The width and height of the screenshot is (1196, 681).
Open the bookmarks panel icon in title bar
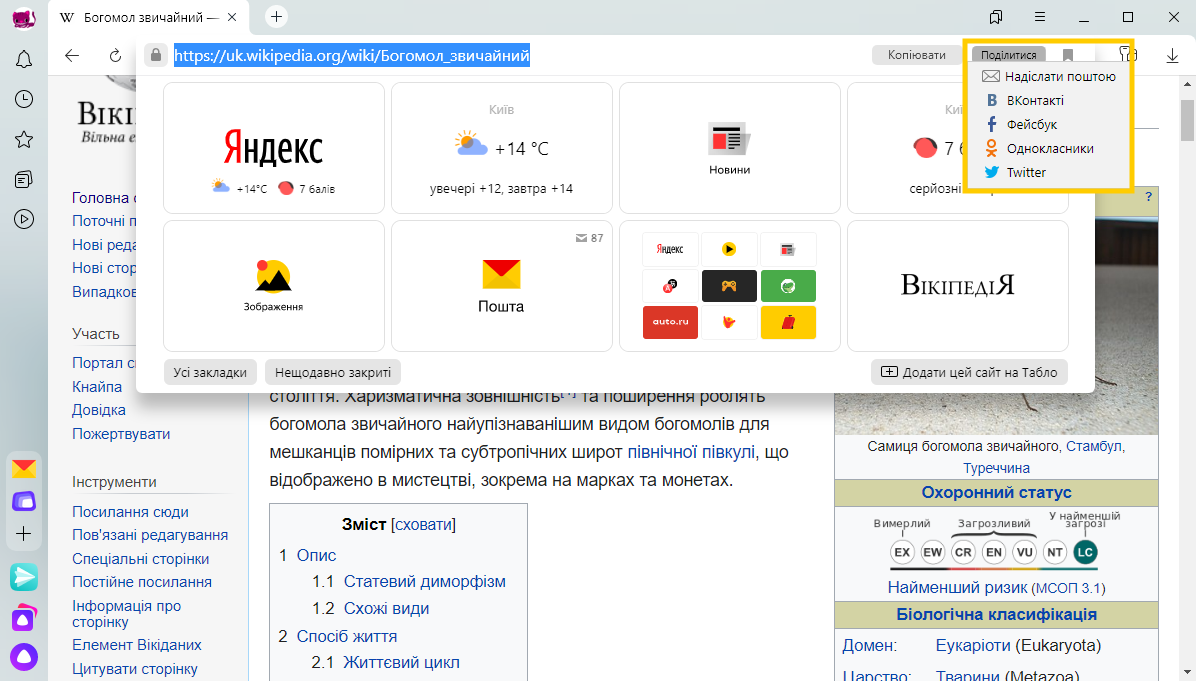coord(995,17)
